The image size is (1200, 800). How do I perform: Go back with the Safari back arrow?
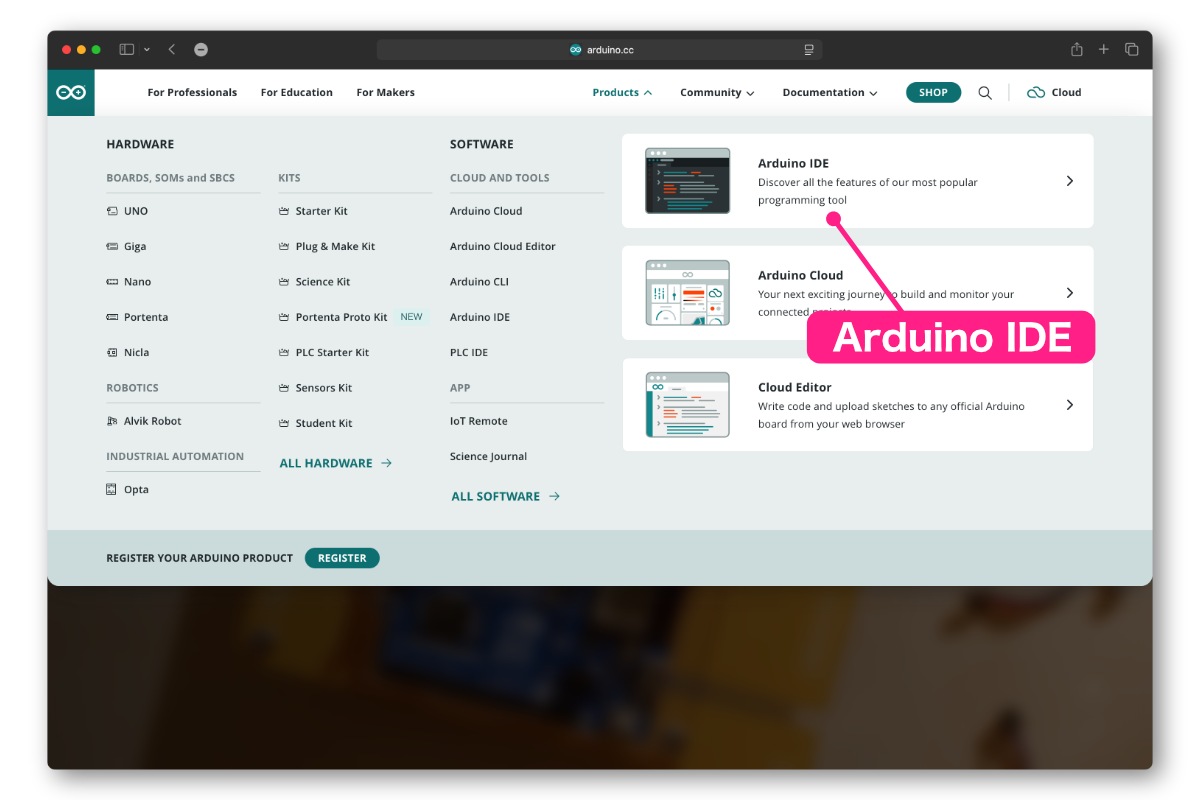coord(172,49)
